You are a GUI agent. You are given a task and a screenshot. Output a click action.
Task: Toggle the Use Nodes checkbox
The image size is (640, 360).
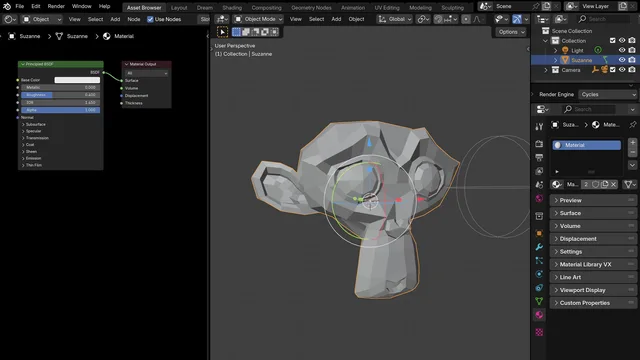click(150, 19)
